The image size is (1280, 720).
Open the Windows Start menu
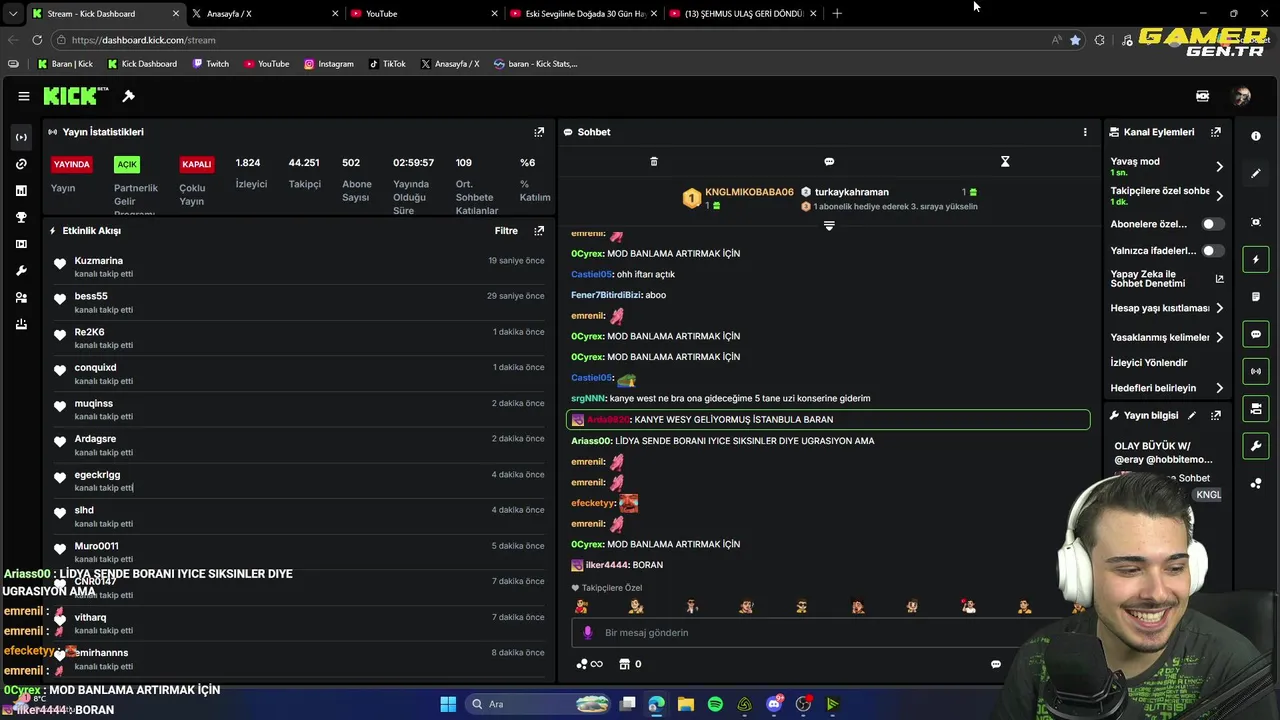point(448,704)
